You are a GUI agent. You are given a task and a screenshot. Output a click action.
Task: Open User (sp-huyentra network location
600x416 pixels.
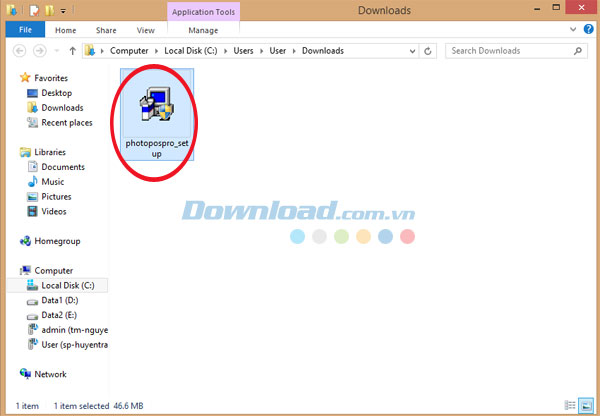75,345
